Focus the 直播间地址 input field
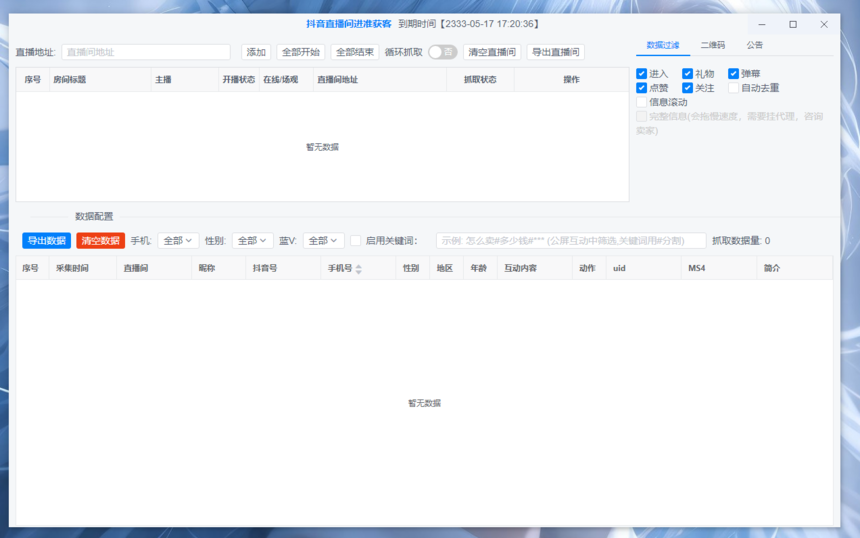The image size is (860, 538). tap(146, 52)
